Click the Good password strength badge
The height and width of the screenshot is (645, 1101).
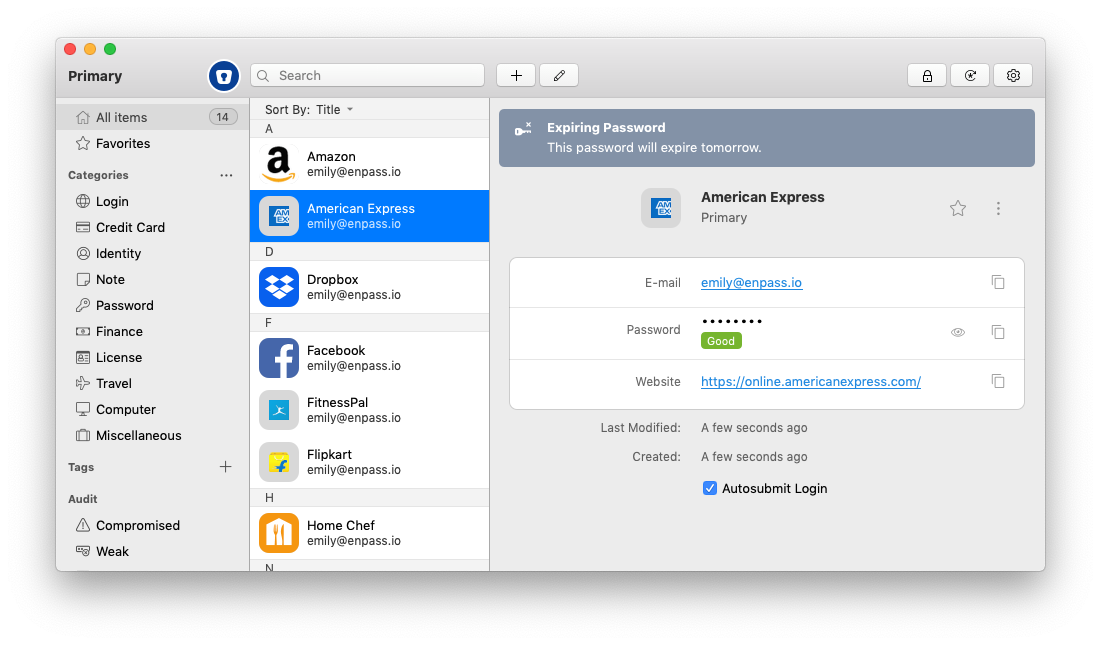720,341
